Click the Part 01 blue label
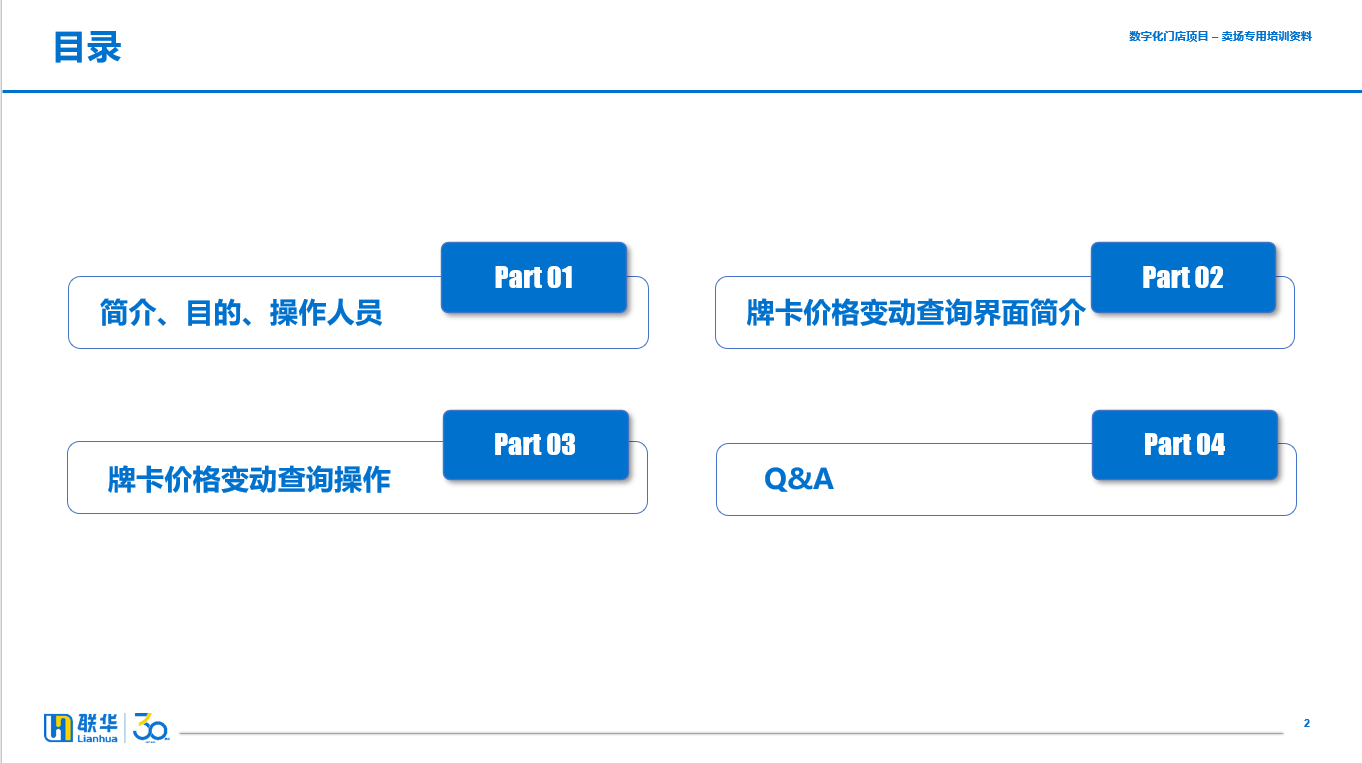 click(x=534, y=277)
